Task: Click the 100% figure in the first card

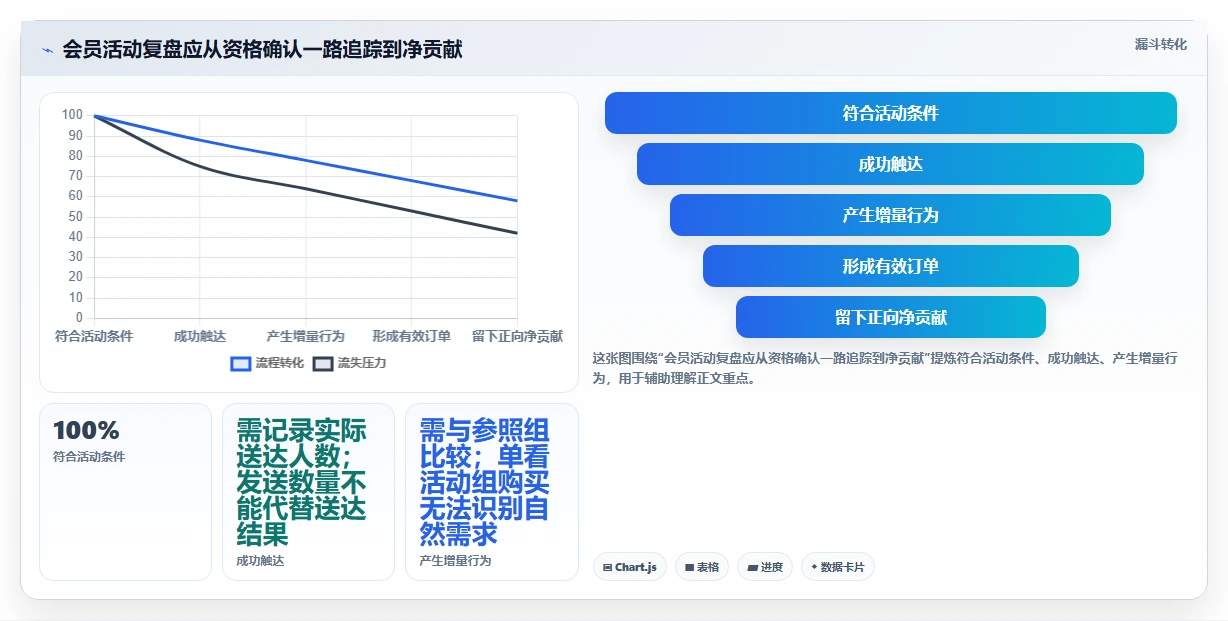Action: tap(86, 431)
